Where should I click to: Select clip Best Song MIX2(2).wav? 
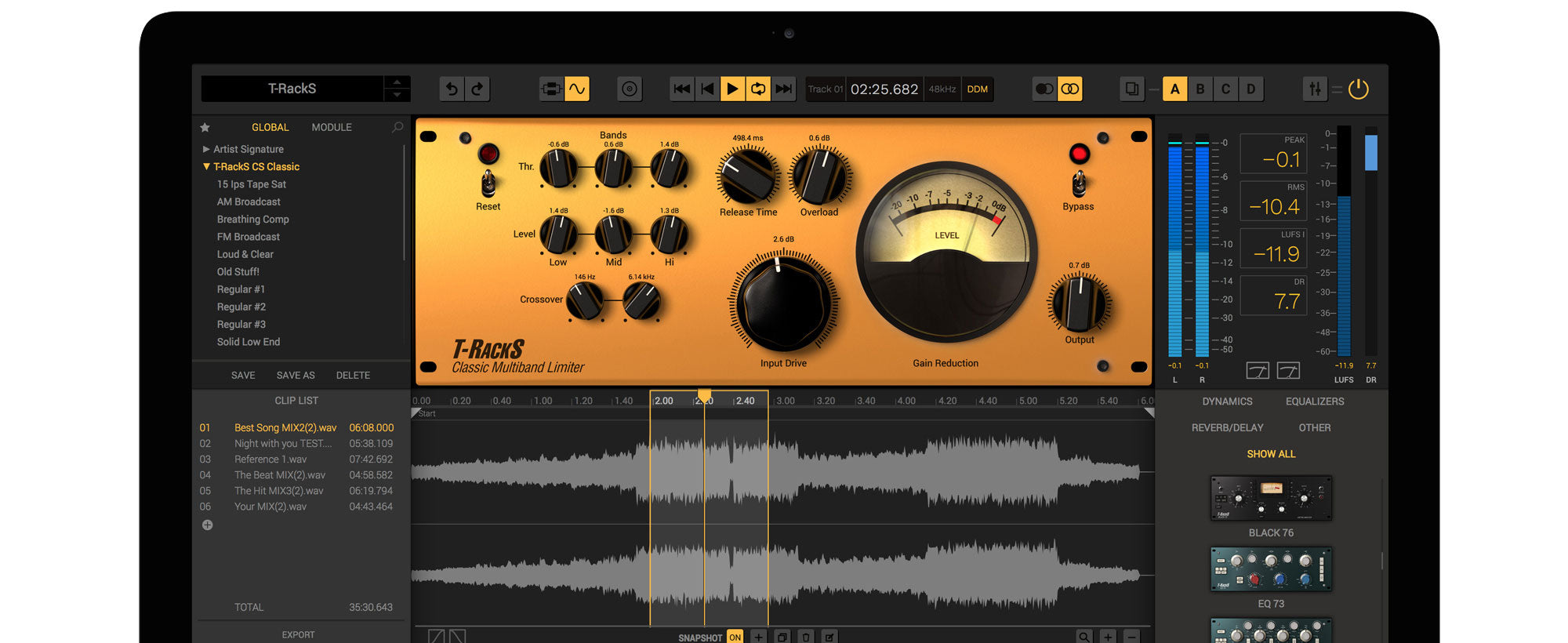coord(296,428)
